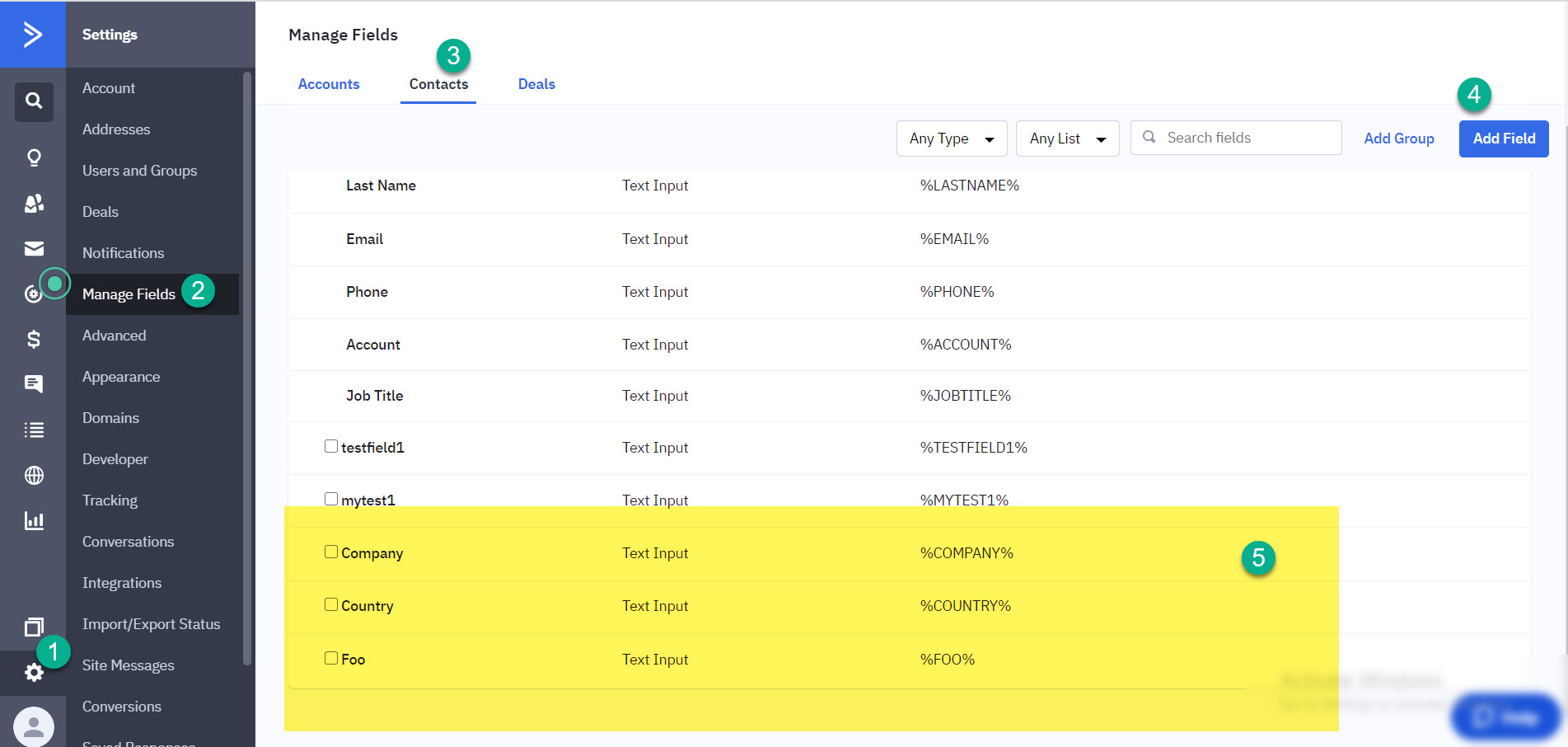This screenshot has width=1568, height=747.
Task: Click the Email field name
Action: tap(364, 239)
